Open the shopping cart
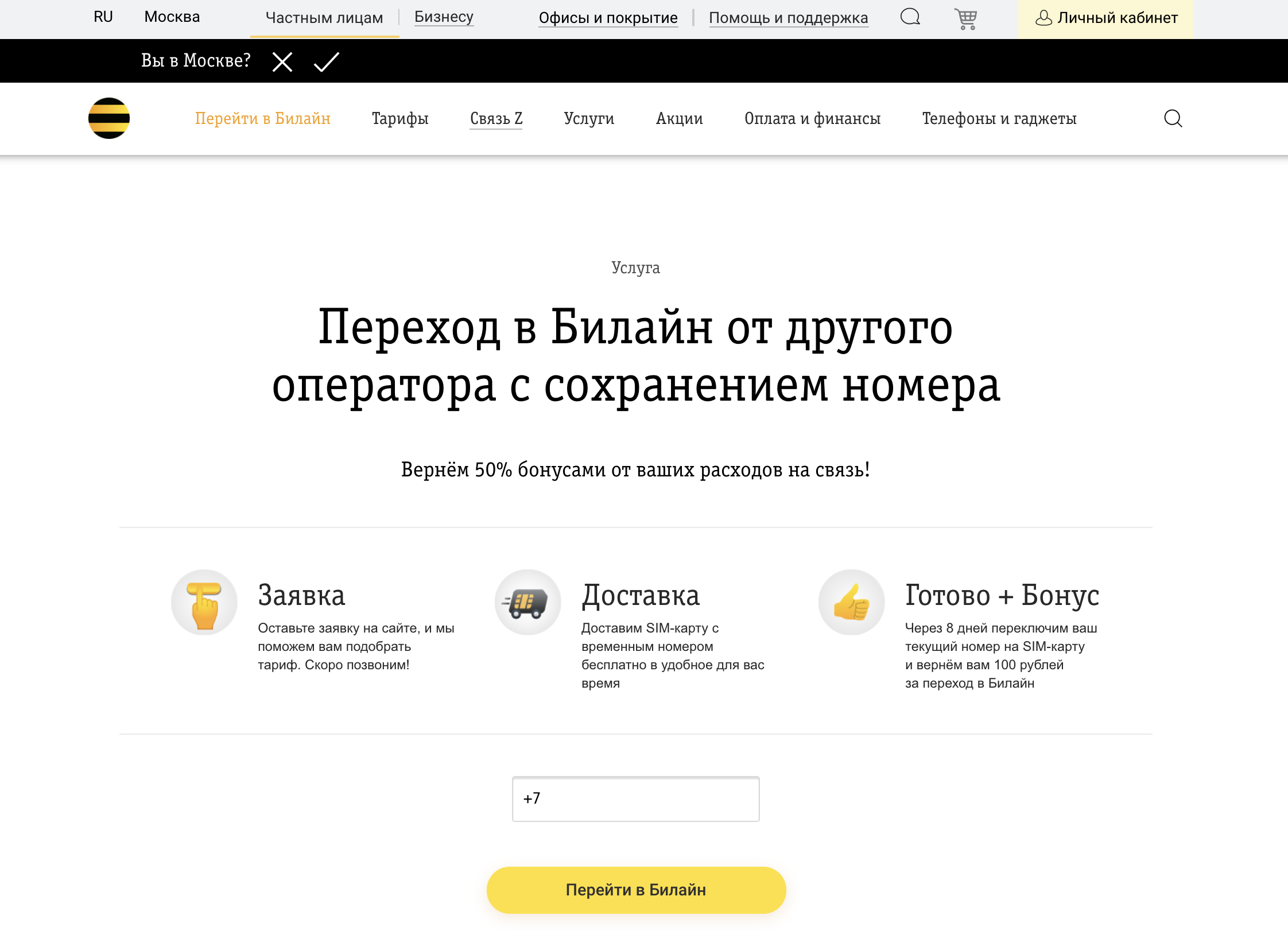This screenshot has width=1288, height=931. coord(967,17)
